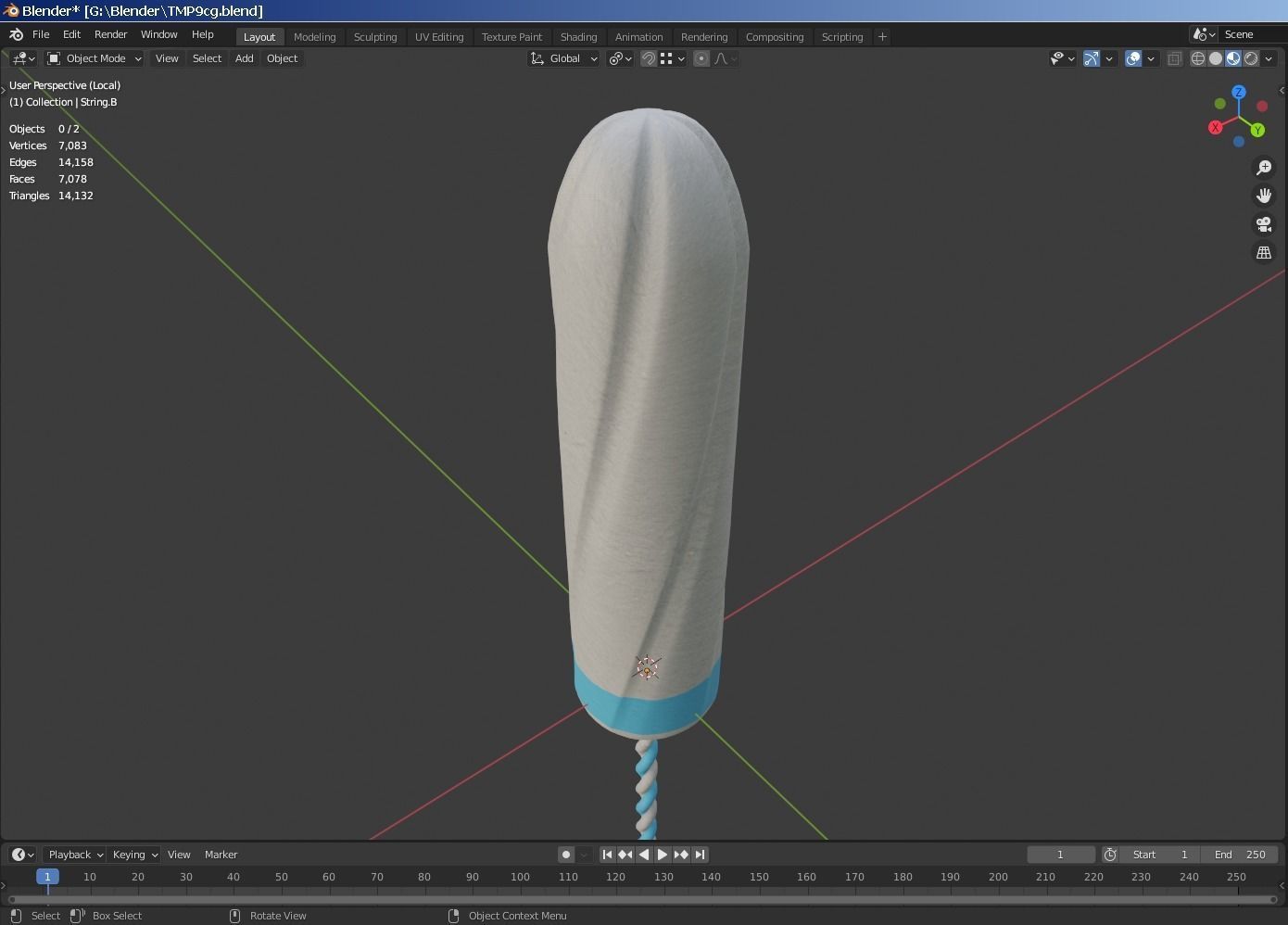Open the overlays options dropdown arrow
1288x925 pixels.
(x=1151, y=58)
